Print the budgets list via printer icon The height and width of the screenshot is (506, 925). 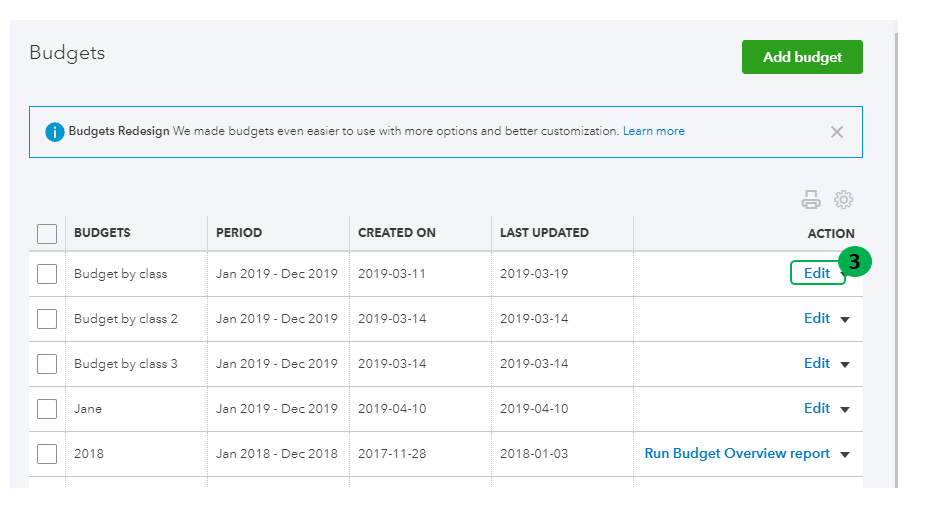click(811, 200)
